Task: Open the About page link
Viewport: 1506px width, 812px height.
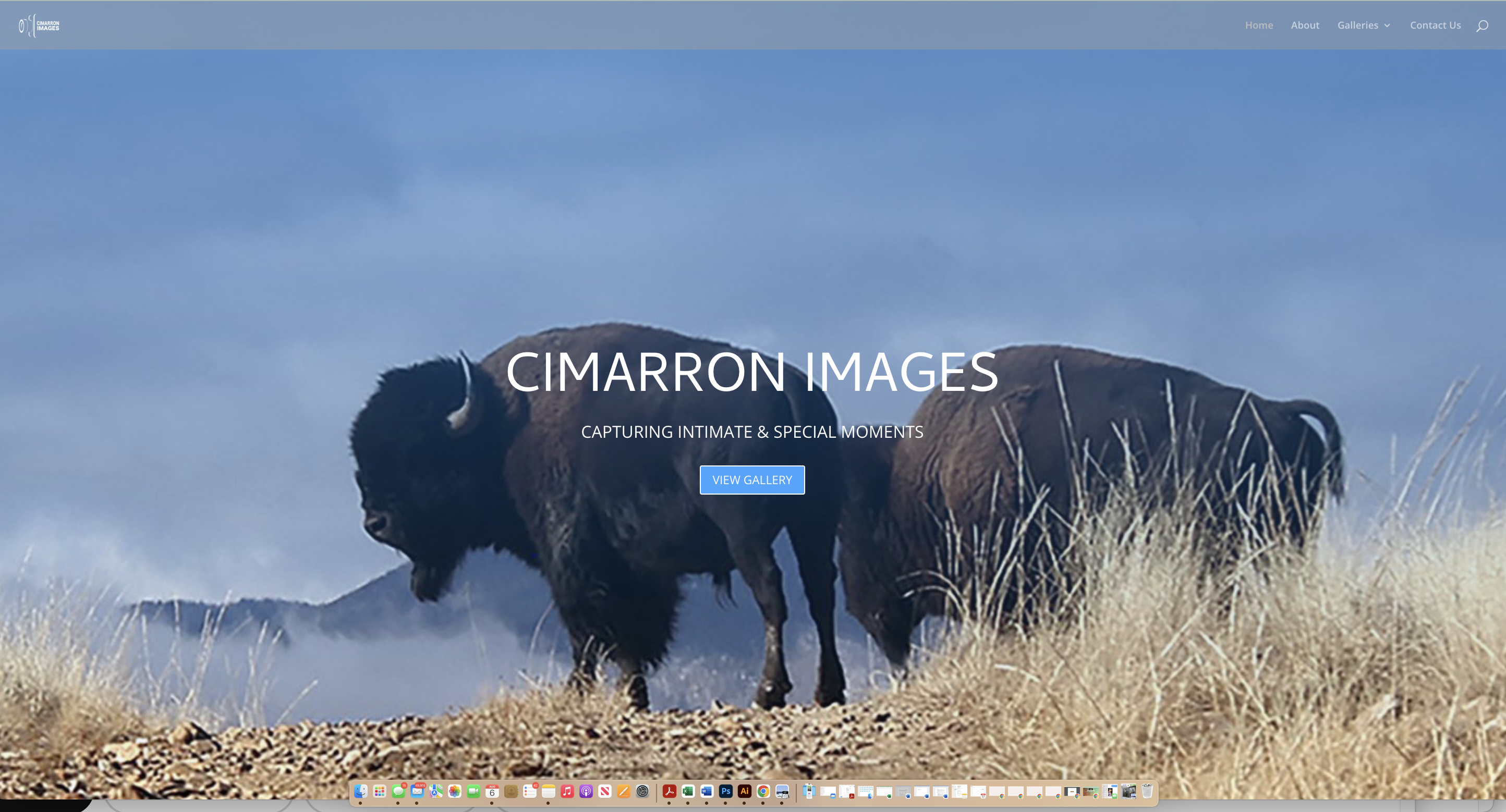Action: point(1305,25)
